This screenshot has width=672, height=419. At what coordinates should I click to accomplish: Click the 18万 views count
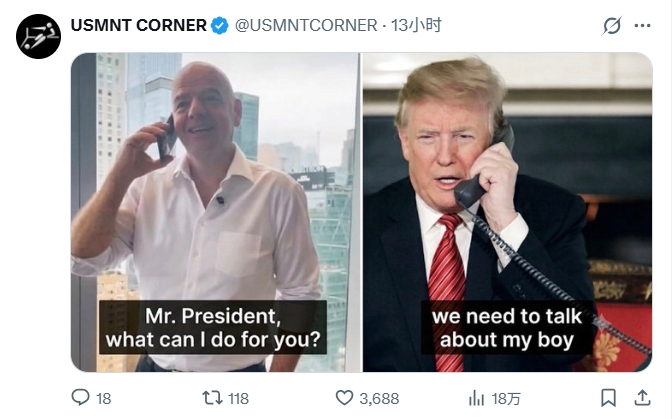[x=506, y=399]
